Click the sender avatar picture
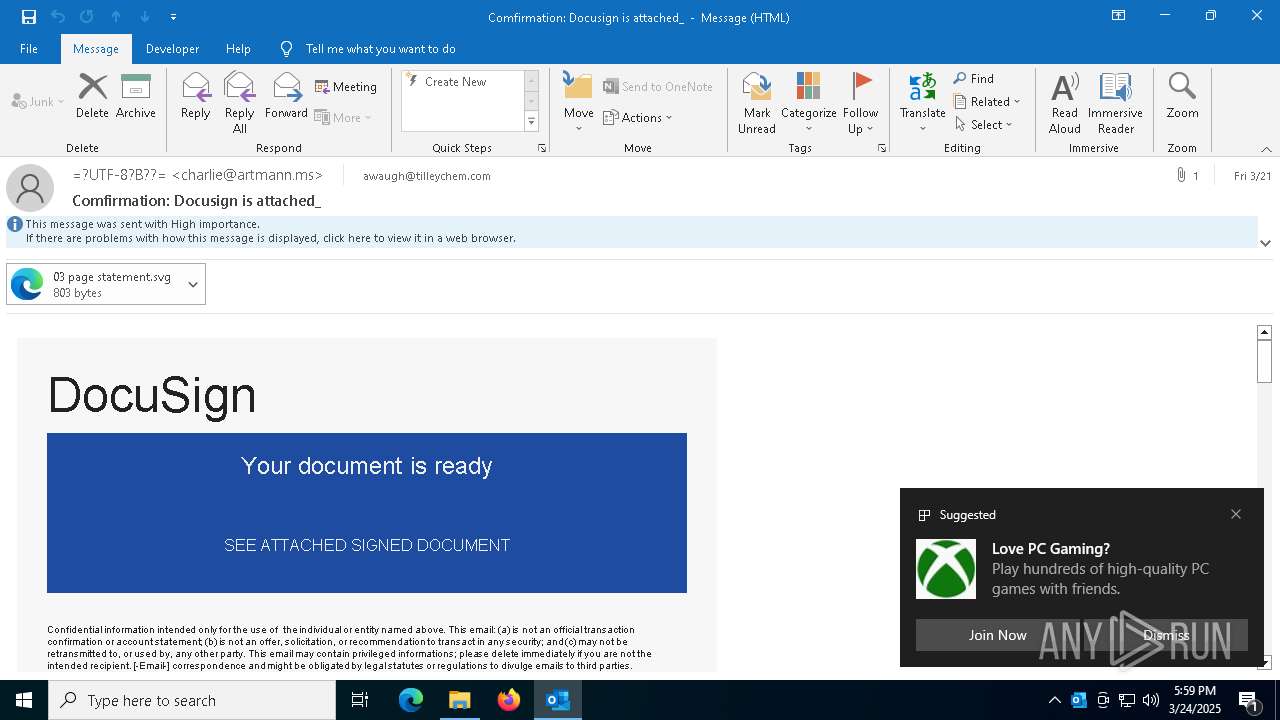 (30, 188)
